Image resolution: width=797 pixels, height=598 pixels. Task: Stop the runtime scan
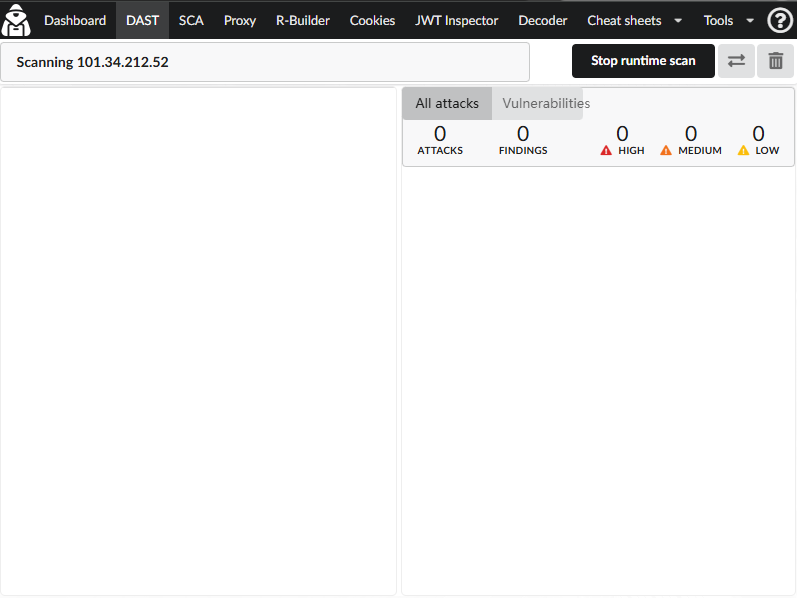pos(643,61)
